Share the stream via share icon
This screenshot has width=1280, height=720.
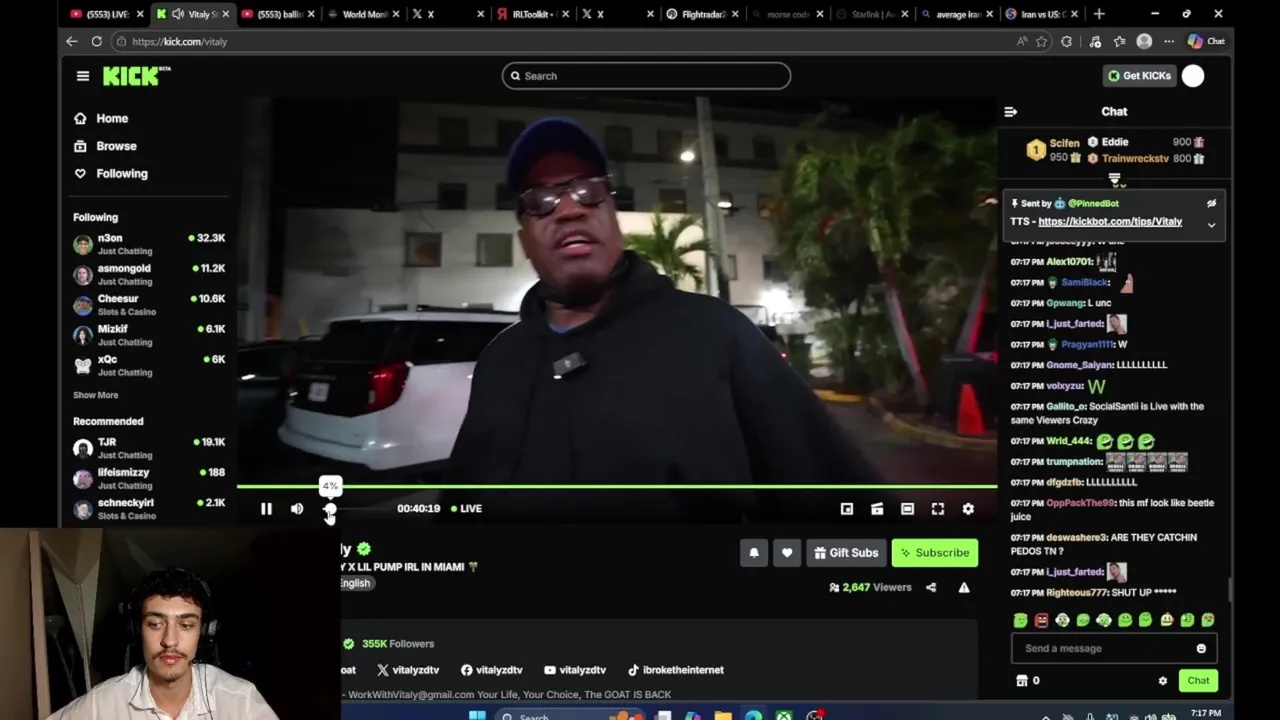(x=931, y=588)
